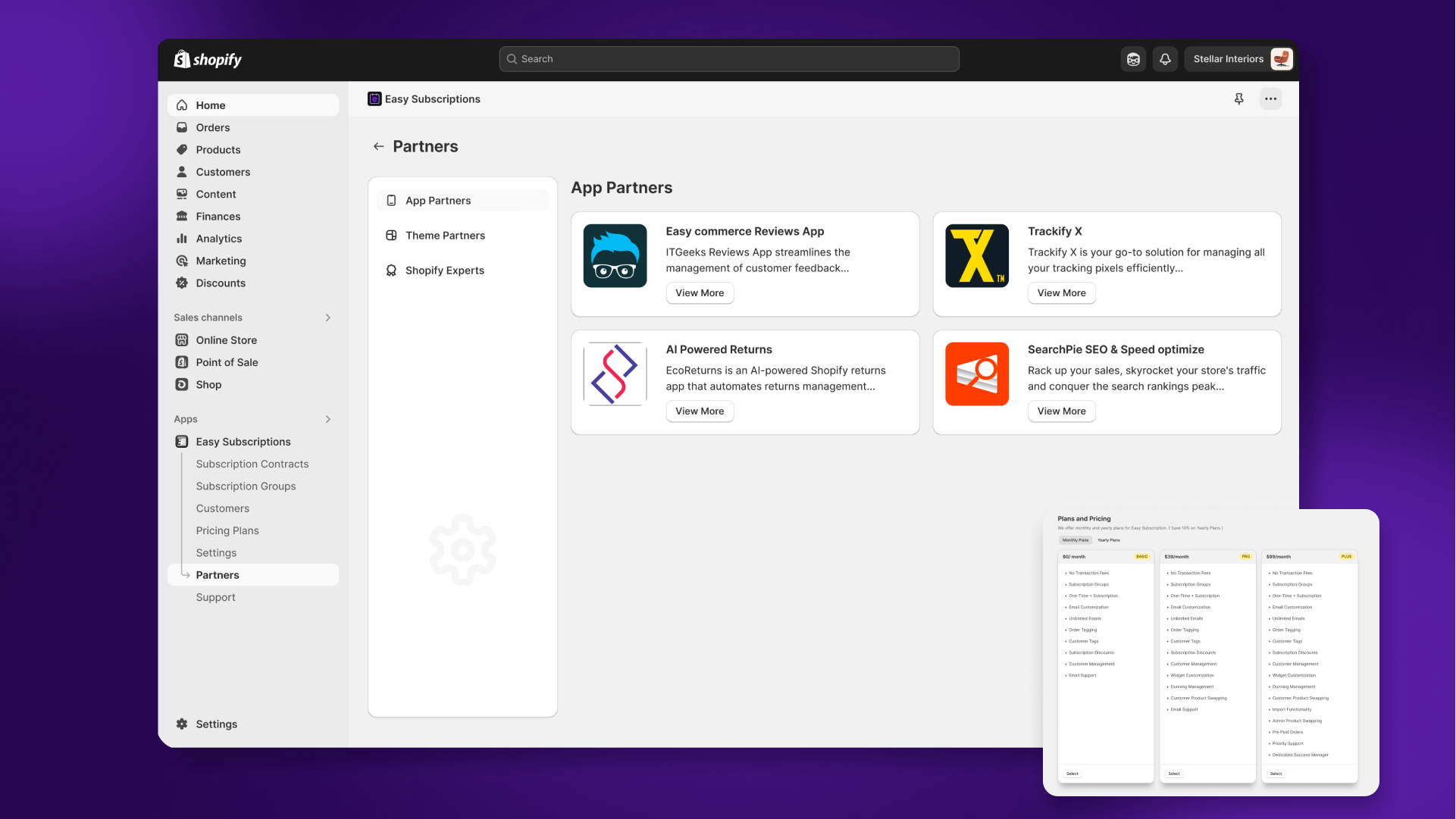Click the Easy Subscriptions app icon in header
This screenshot has height=819, width=1456.
374,99
